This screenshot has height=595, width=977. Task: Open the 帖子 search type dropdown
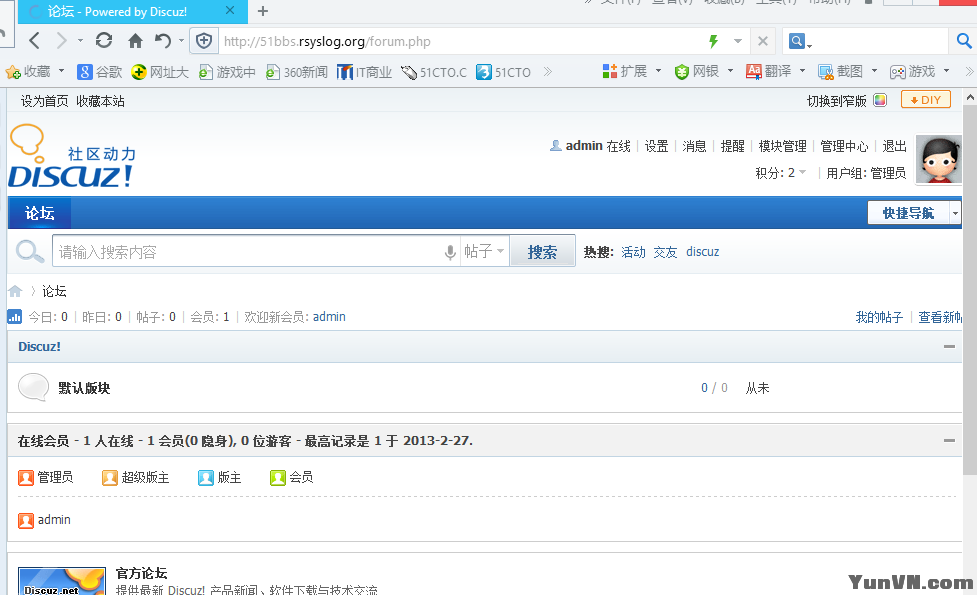[484, 251]
